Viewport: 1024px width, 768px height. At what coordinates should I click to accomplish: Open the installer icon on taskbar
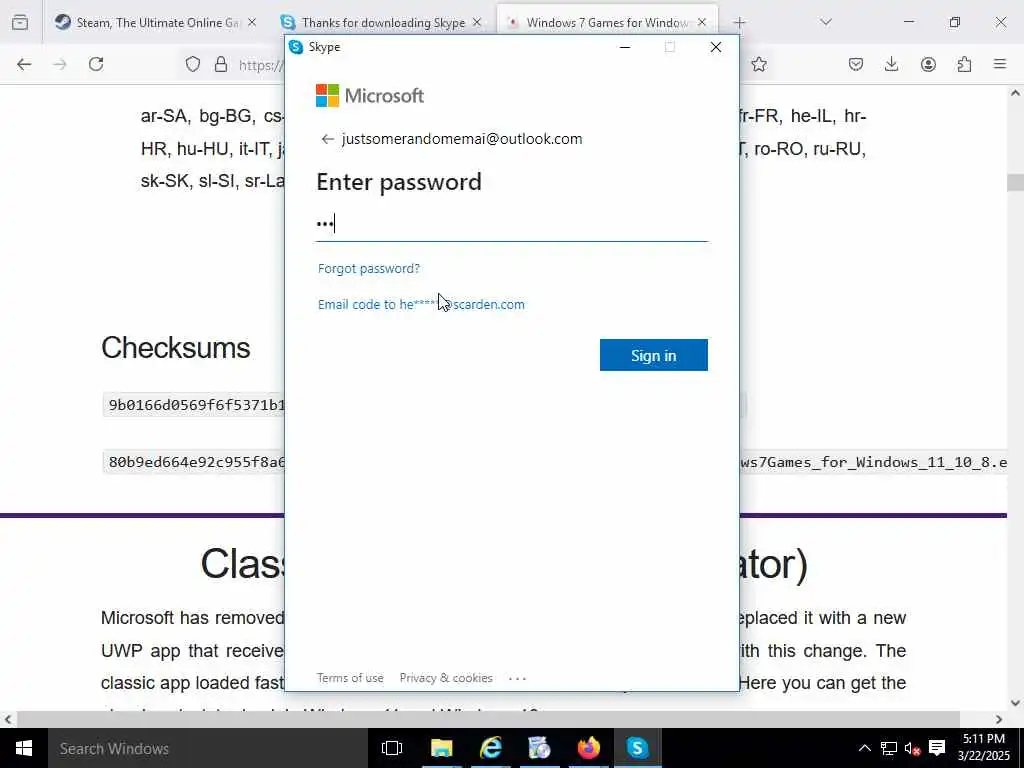539,748
